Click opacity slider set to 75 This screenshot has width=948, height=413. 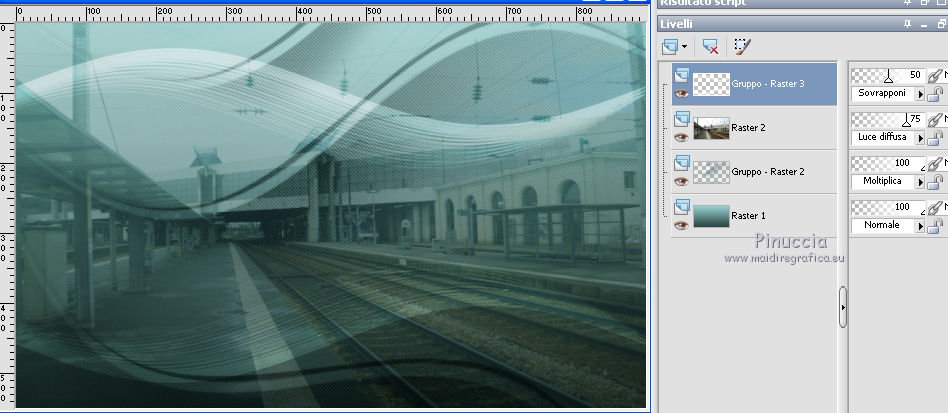tap(888, 119)
